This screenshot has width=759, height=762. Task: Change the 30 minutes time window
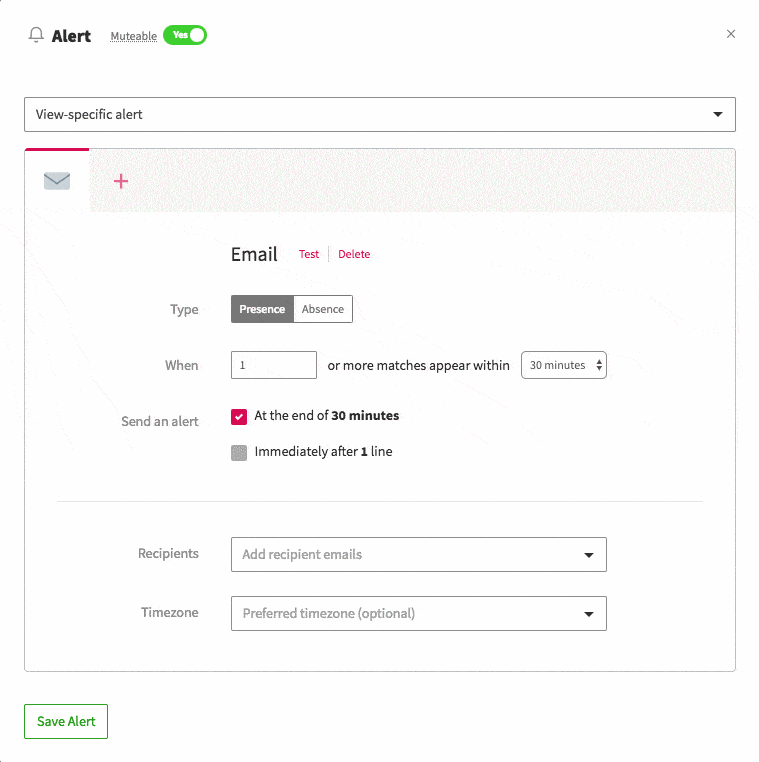coord(564,365)
